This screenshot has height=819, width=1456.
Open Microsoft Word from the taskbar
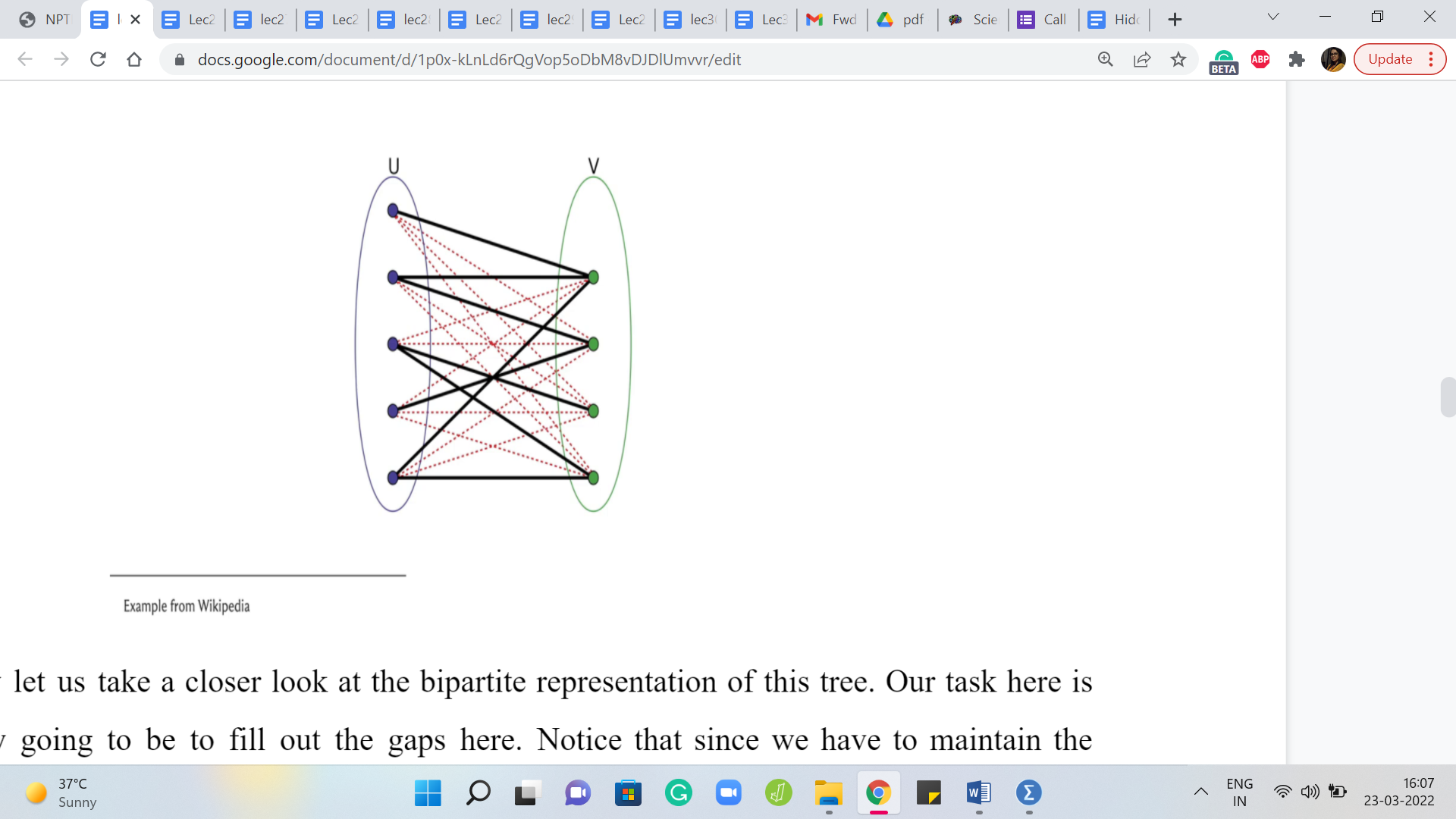978,793
